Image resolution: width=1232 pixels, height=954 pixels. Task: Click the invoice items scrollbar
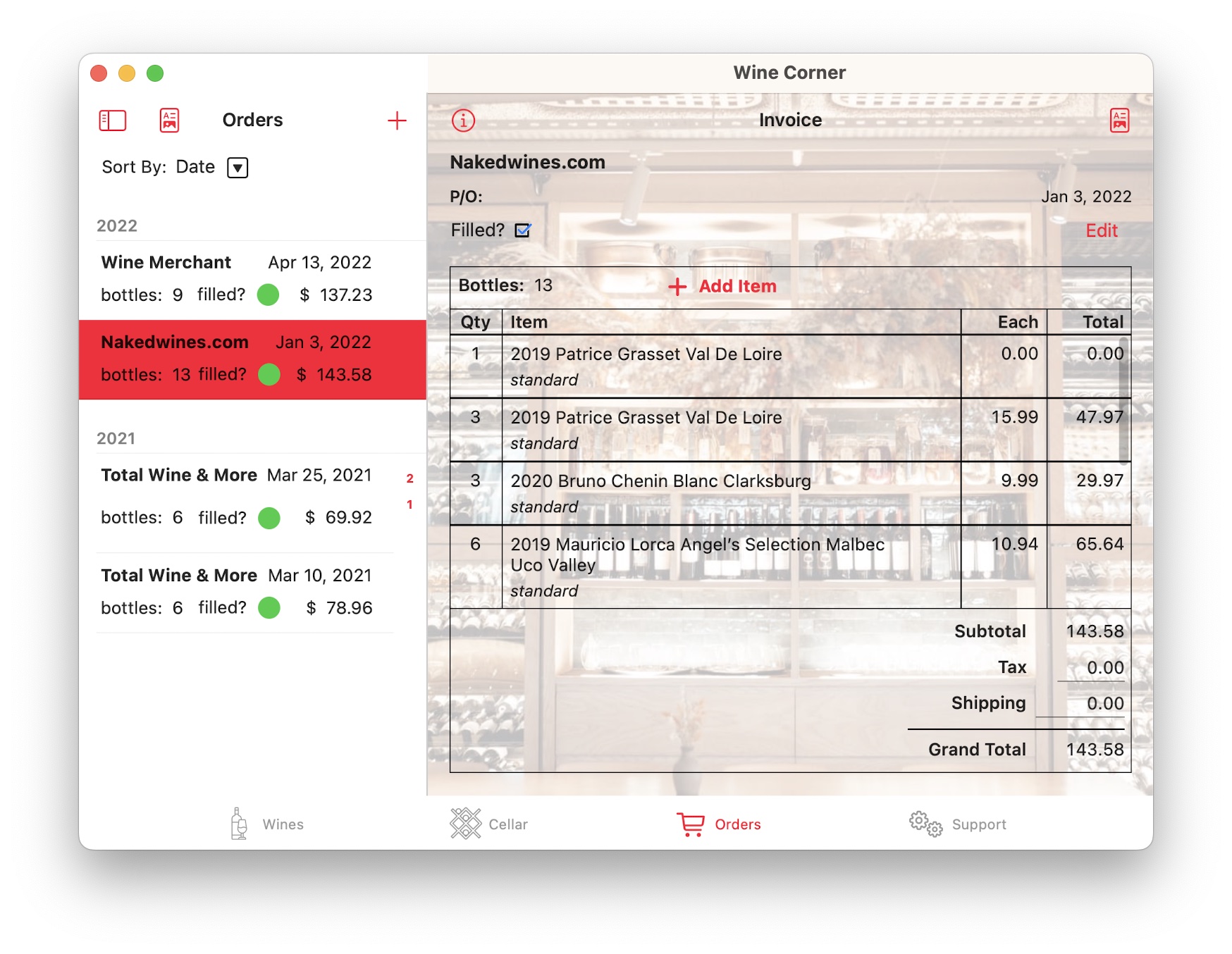pyautogui.click(x=1123, y=402)
